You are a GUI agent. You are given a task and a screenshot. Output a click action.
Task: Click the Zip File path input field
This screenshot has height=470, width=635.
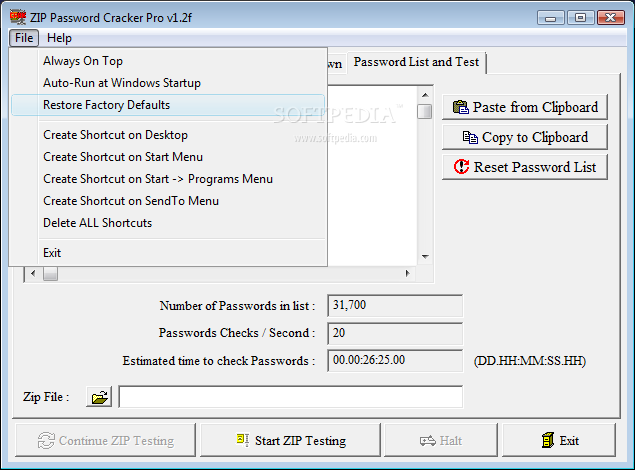click(291, 397)
